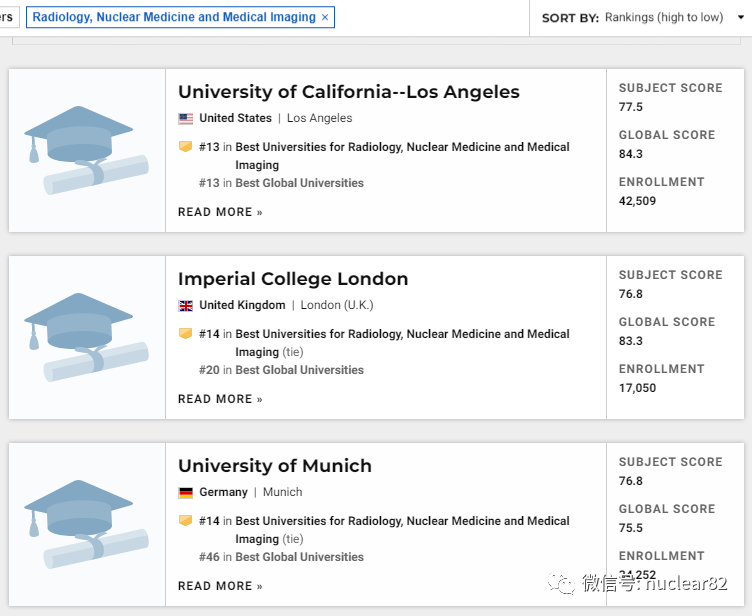Click the United Kingdom flag icon
The width and height of the screenshot is (752, 616).
pos(186,305)
